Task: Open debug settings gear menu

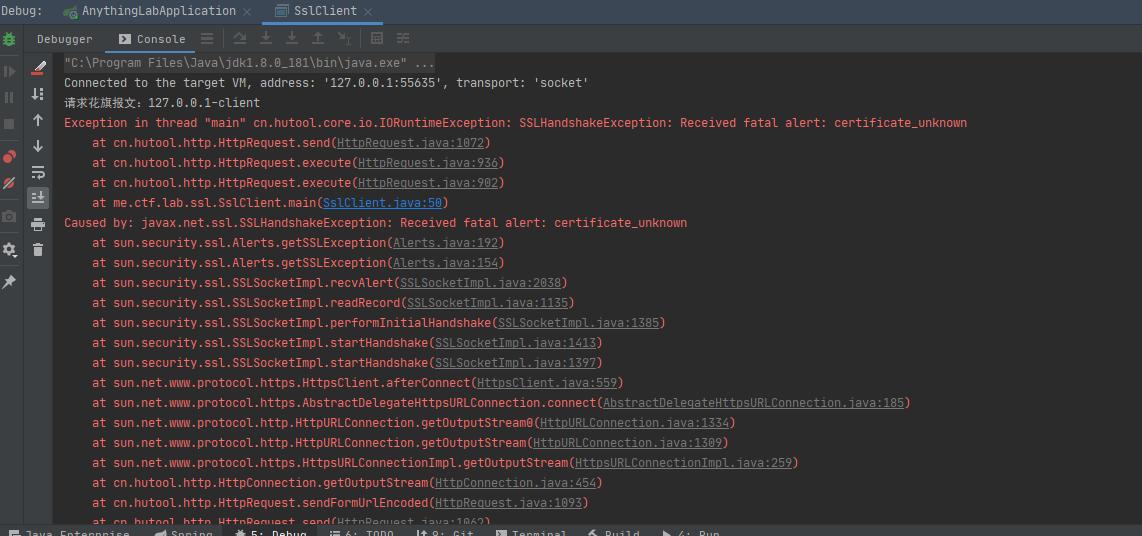Action: (9, 250)
